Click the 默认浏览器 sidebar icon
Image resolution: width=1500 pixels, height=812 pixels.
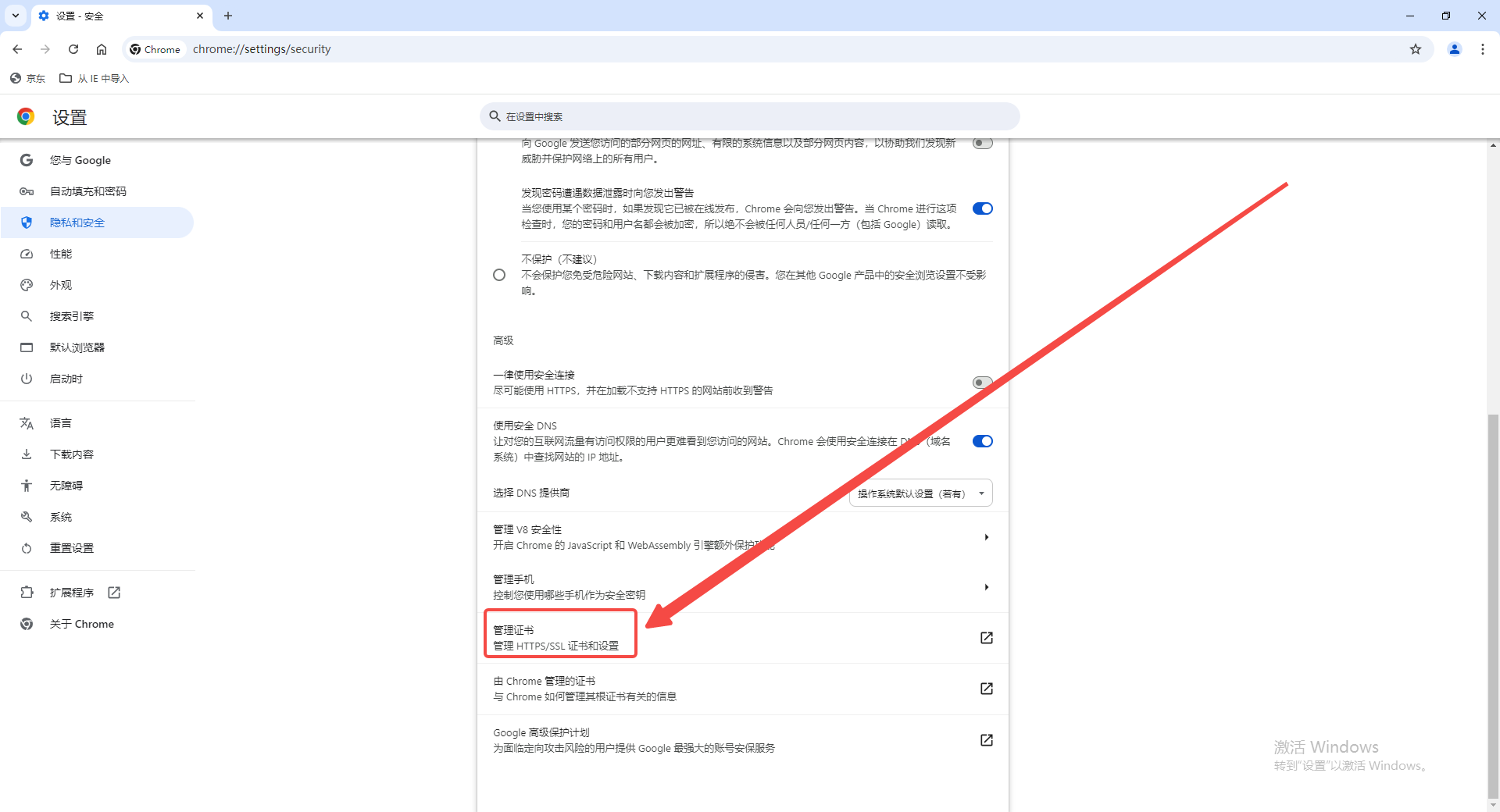coord(27,347)
